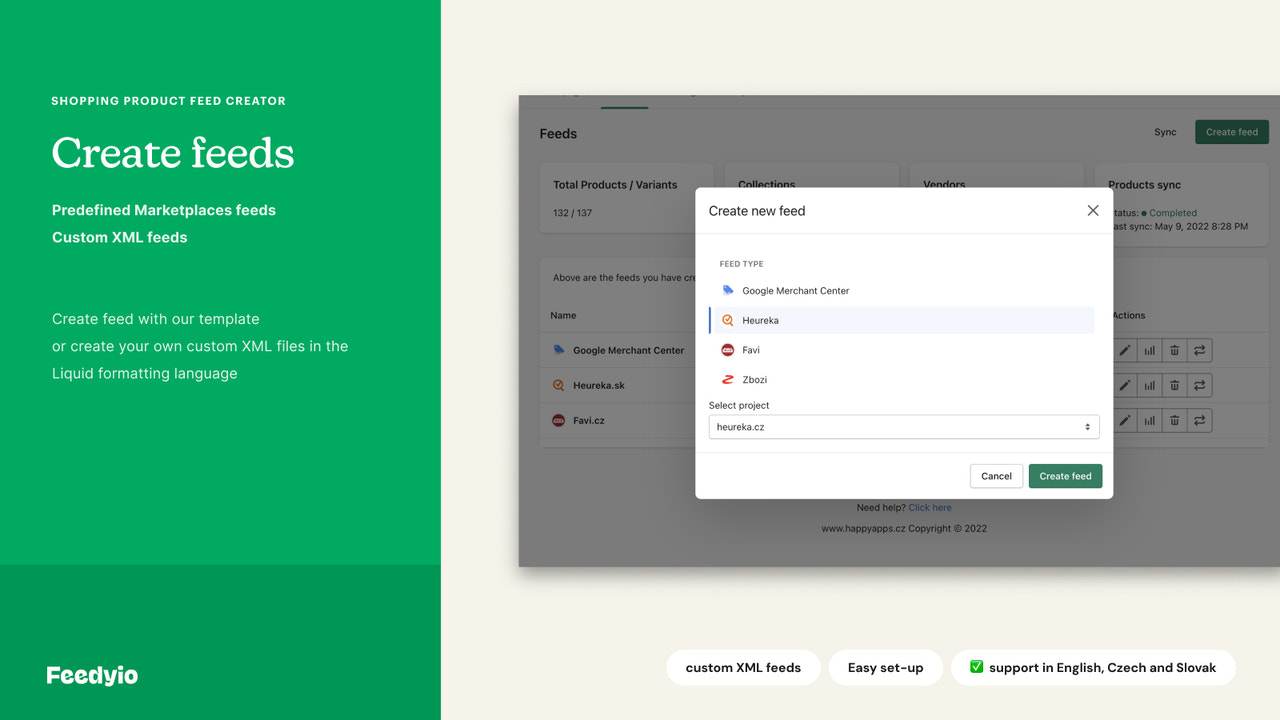
Task: Open the Select project dropdown showing heureka.cz
Action: point(900,426)
